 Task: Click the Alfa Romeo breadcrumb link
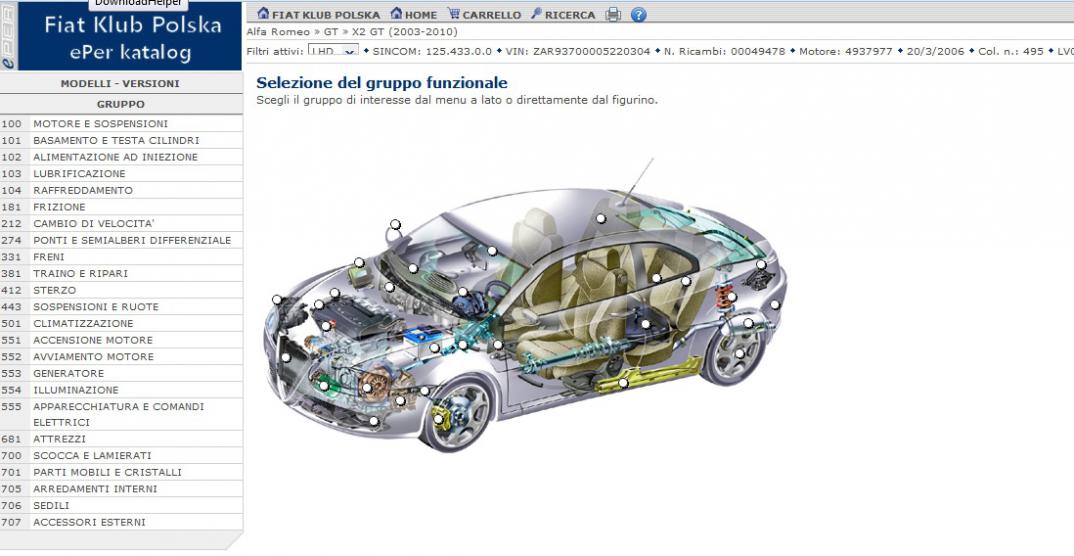[x=278, y=32]
